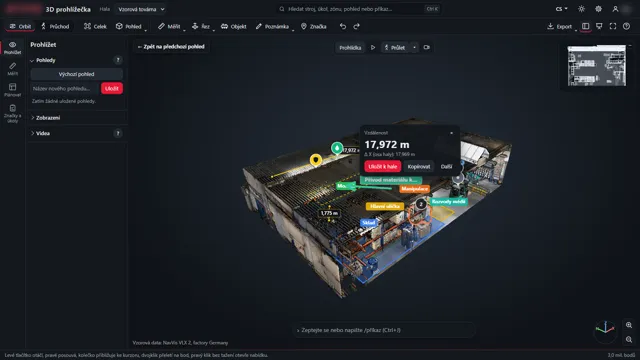
Task: Save the view with Uložit
Action: pyautogui.click(x=111, y=89)
